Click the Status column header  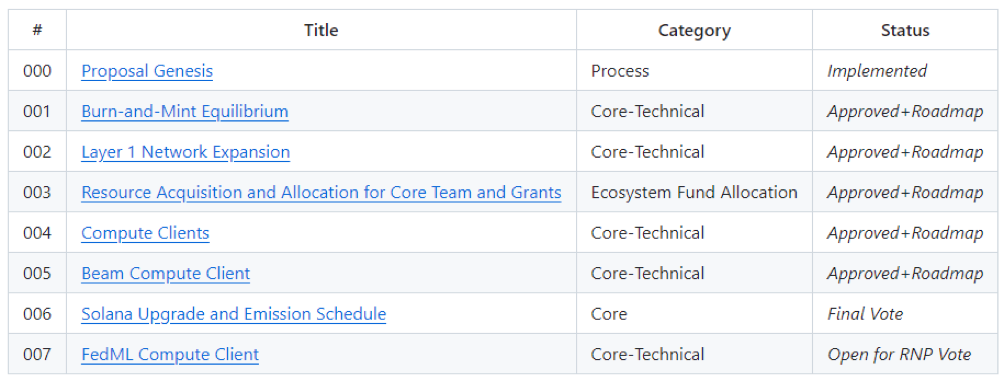coord(905,30)
